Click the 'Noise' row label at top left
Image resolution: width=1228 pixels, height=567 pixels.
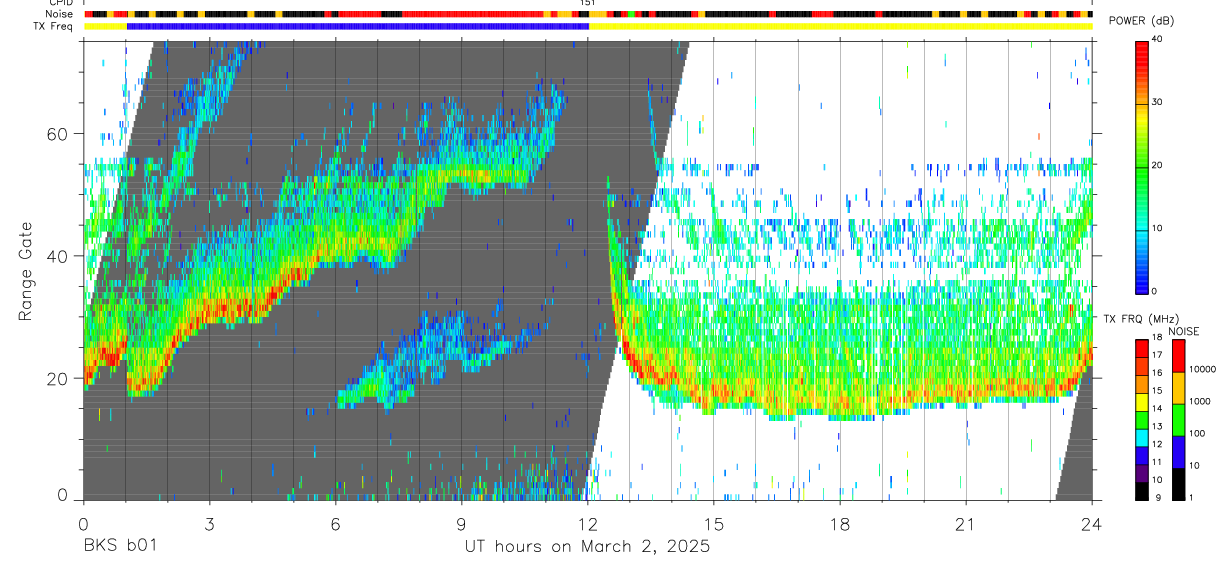coord(58,15)
